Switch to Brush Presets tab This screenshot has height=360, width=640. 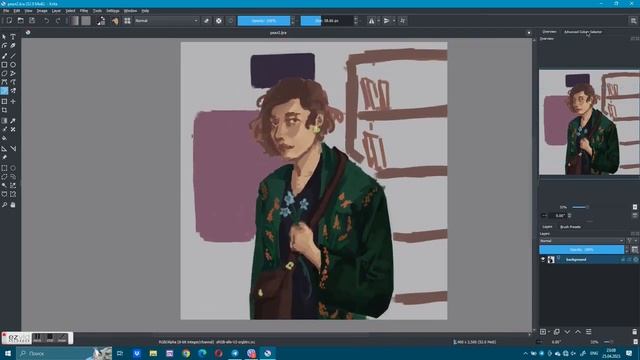click(x=570, y=227)
